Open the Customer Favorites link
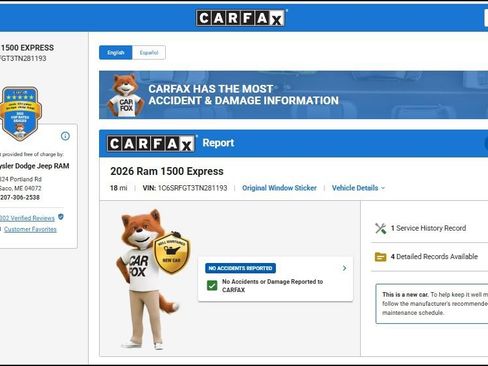The image size is (488, 366). click(30, 229)
